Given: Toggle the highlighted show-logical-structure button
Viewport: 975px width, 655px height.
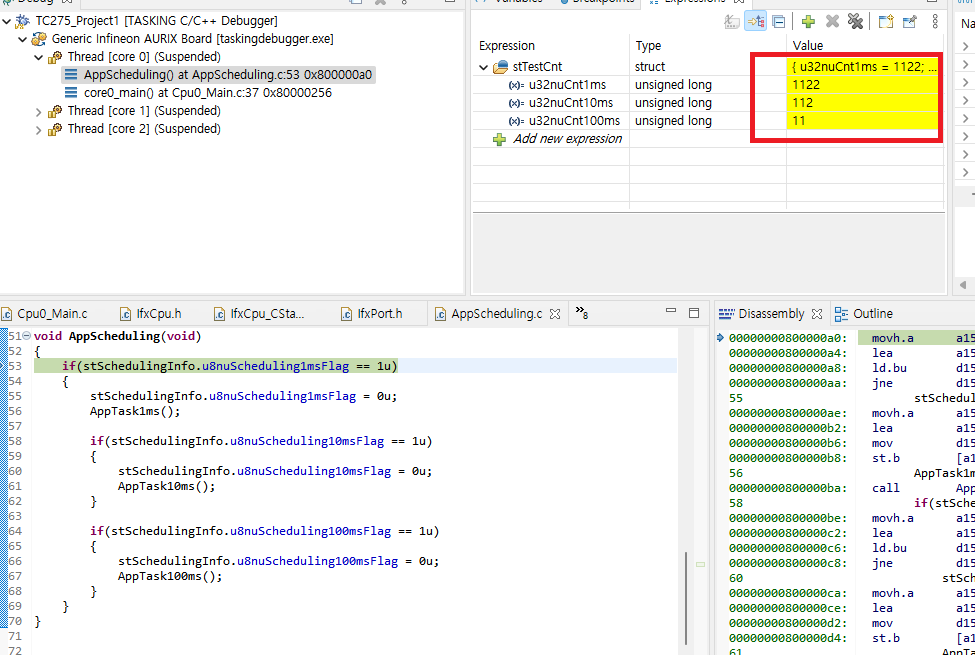Looking at the screenshot, I should 755,22.
